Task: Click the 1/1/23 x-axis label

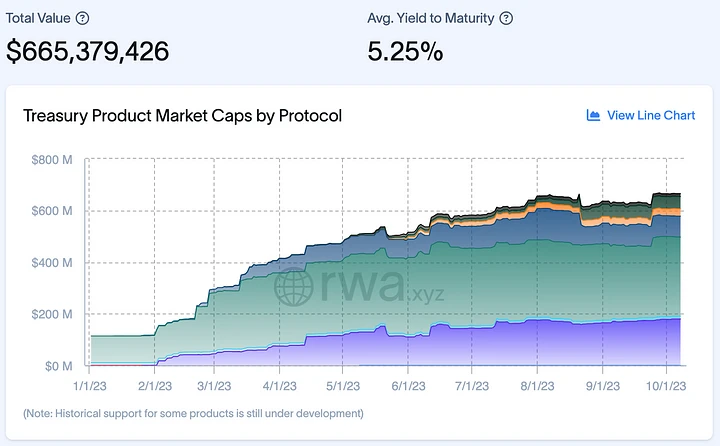Action: (x=89, y=384)
